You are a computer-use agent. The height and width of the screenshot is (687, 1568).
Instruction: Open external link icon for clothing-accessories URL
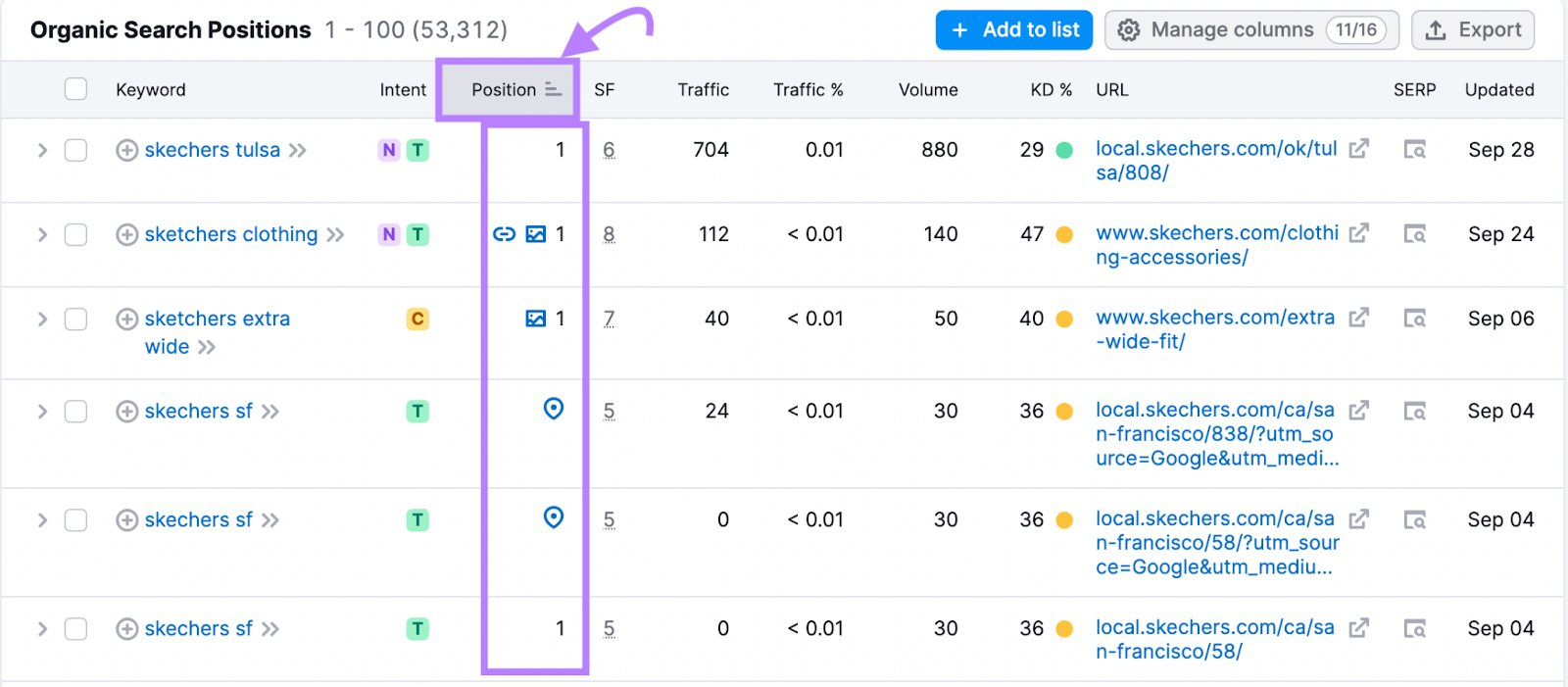(x=1358, y=232)
